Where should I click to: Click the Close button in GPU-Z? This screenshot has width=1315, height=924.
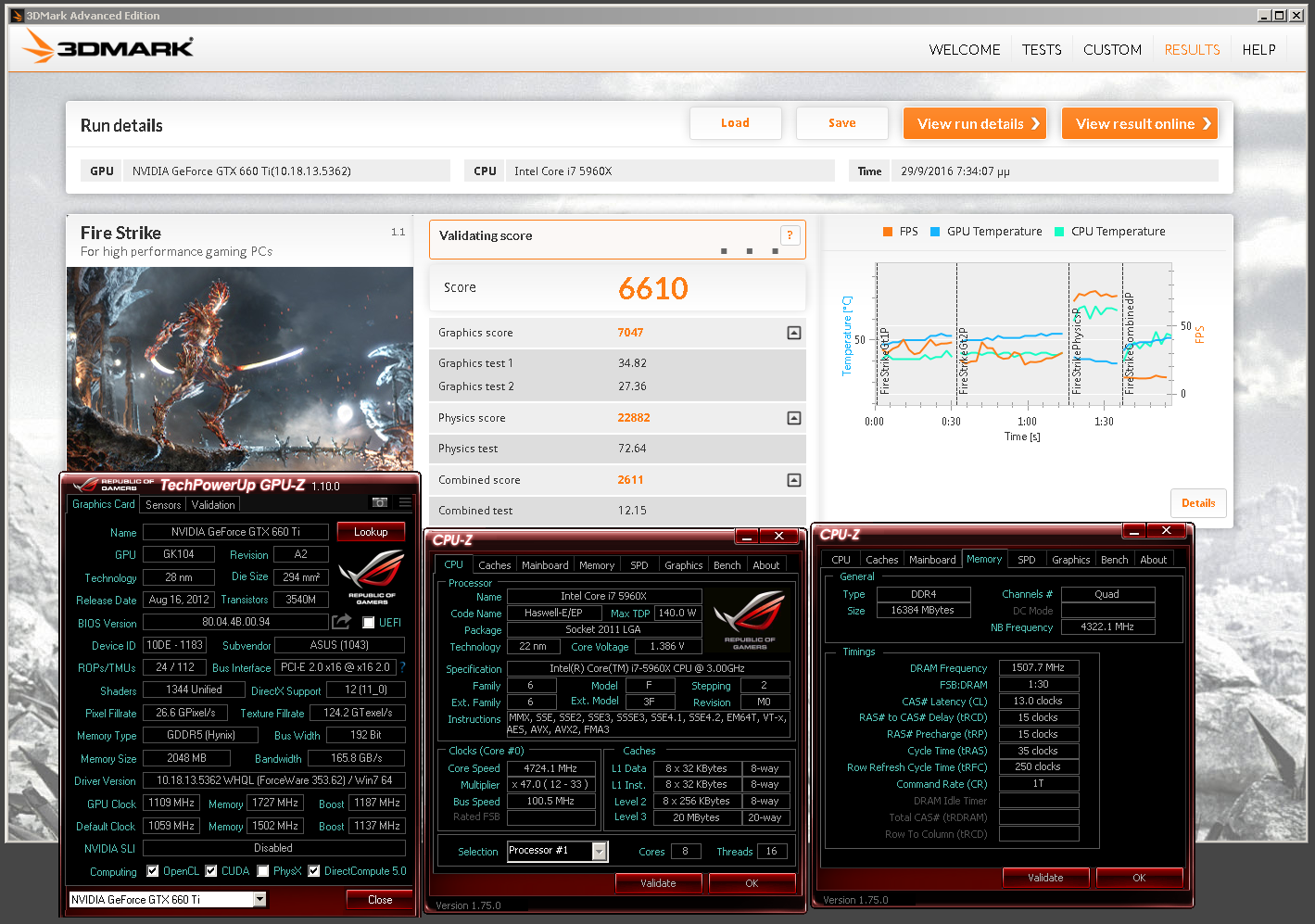(x=380, y=900)
